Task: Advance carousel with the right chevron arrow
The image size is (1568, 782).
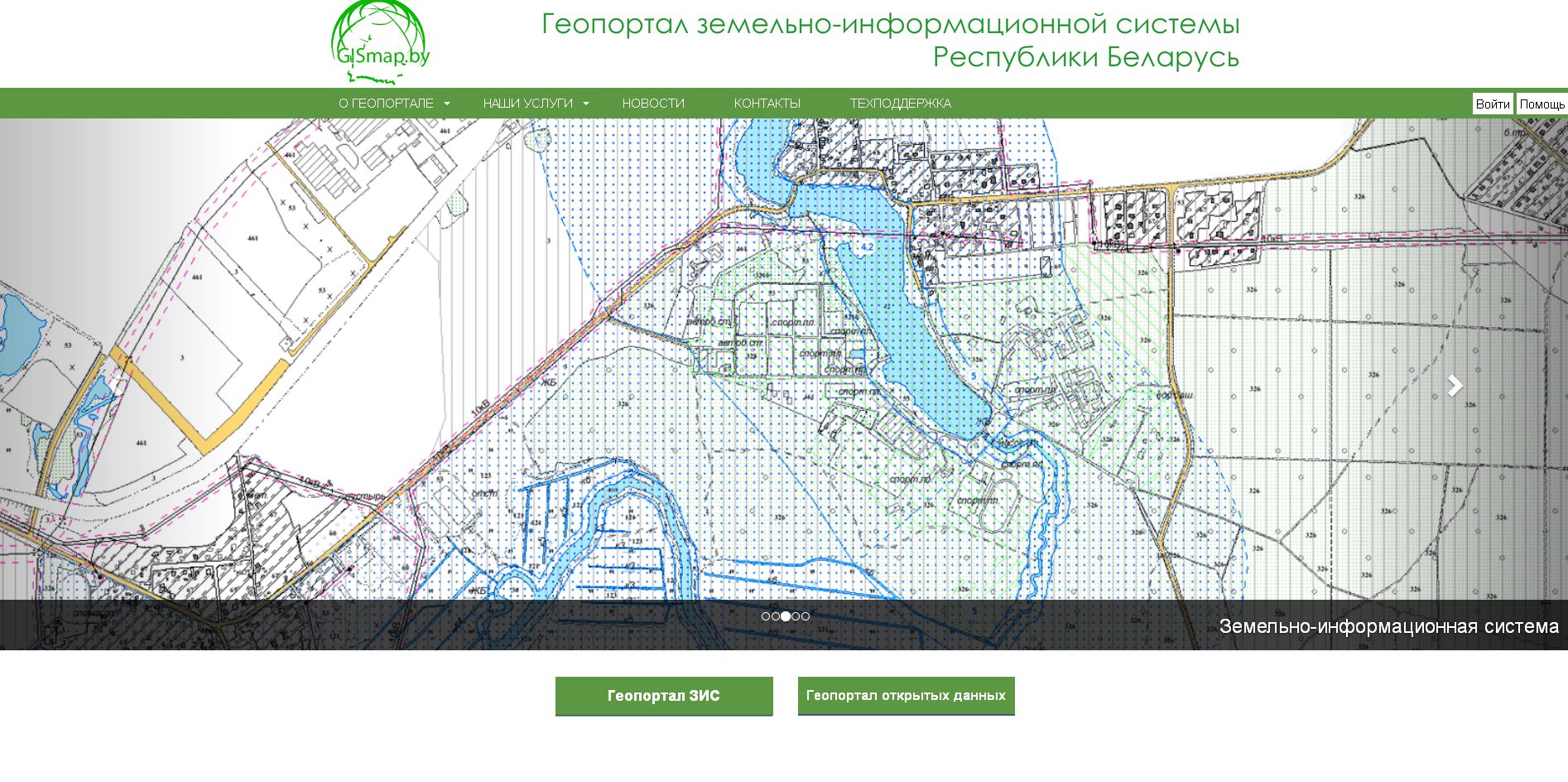Action: [1455, 384]
